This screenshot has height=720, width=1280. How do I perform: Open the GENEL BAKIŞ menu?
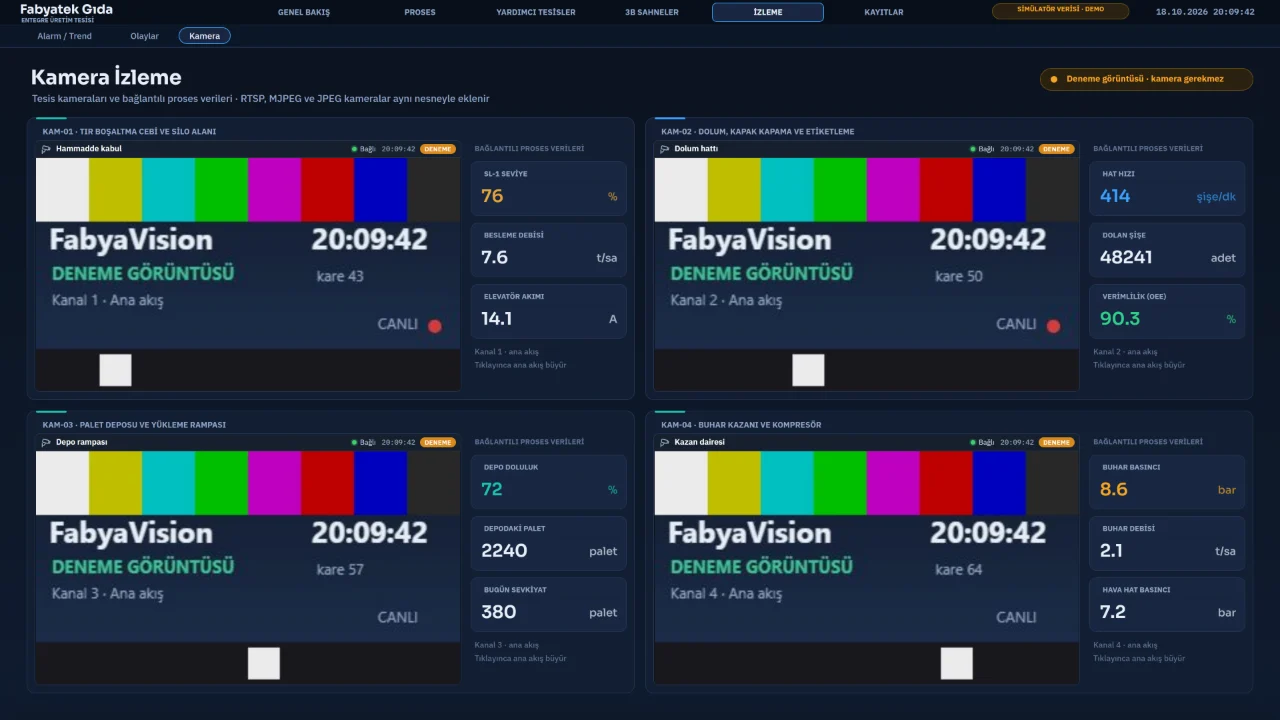coord(304,12)
